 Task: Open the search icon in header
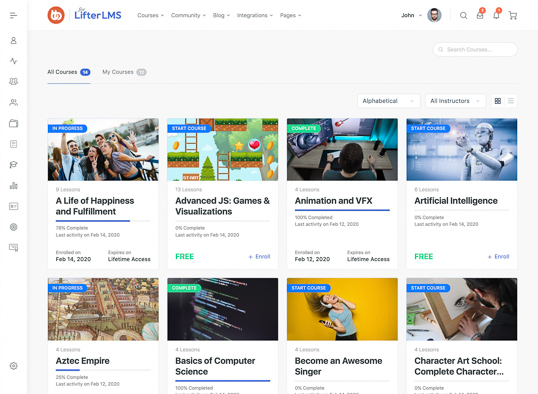pos(463,15)
